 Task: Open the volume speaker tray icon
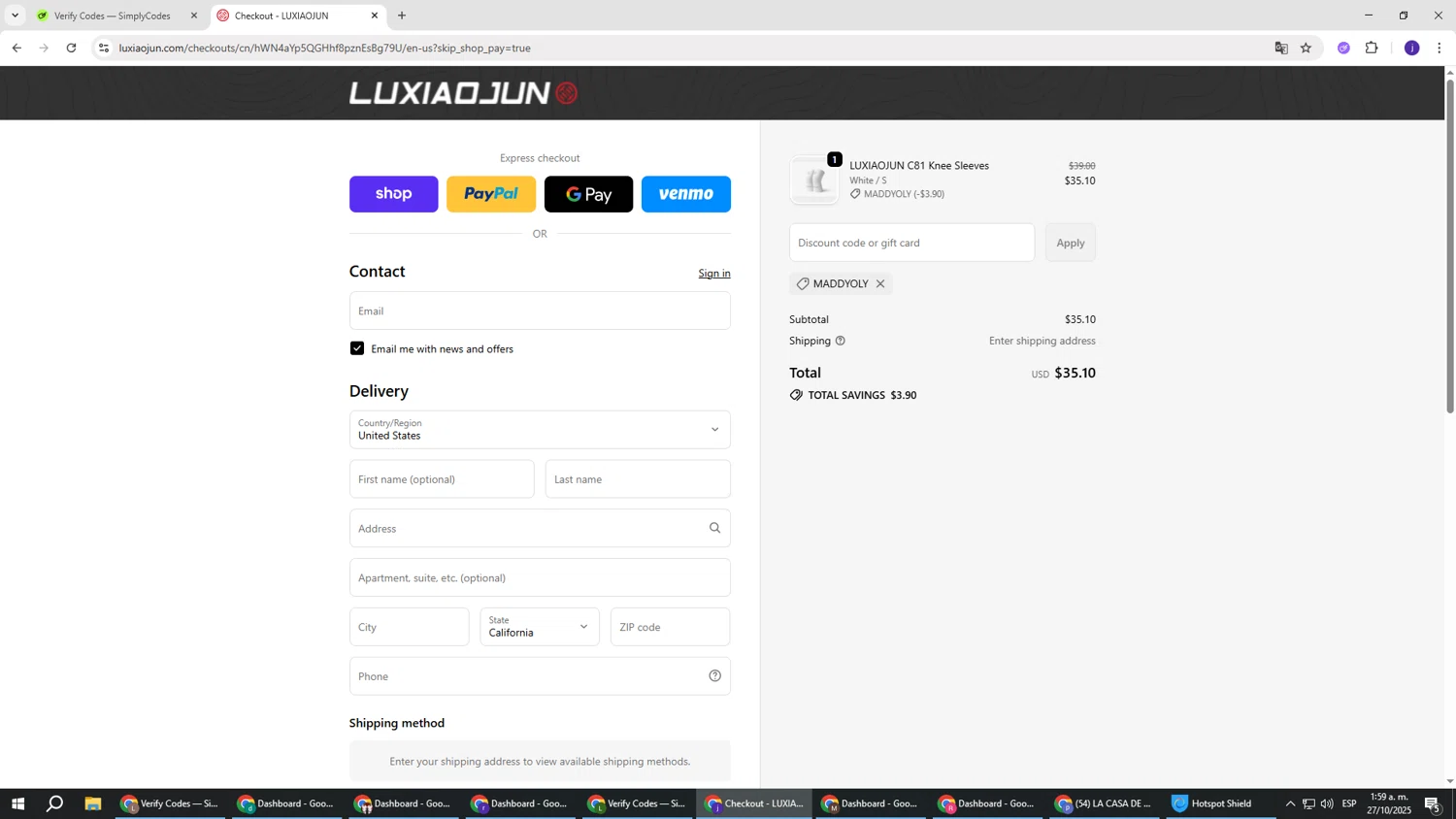click(x=1327, y=803)
